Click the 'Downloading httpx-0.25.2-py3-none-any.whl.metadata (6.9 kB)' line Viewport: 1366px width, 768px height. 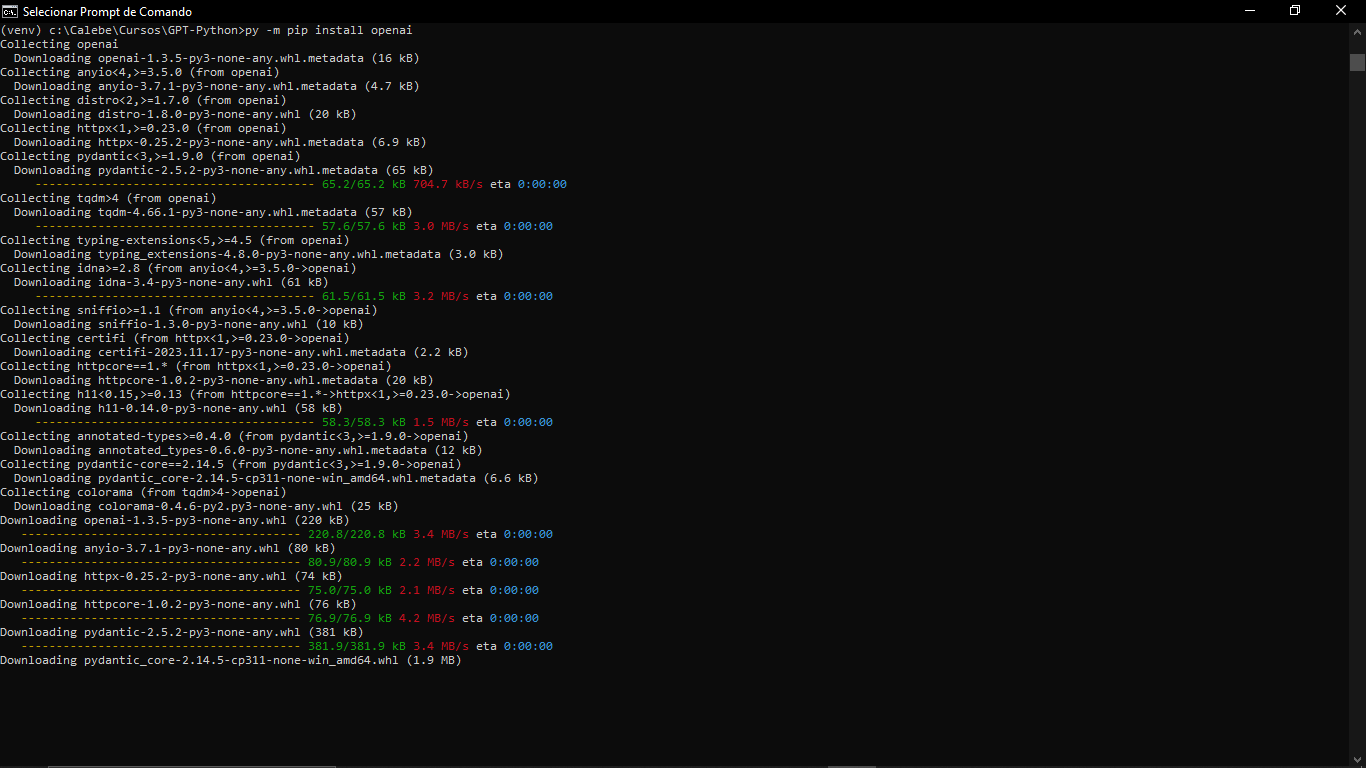(220, 142)
